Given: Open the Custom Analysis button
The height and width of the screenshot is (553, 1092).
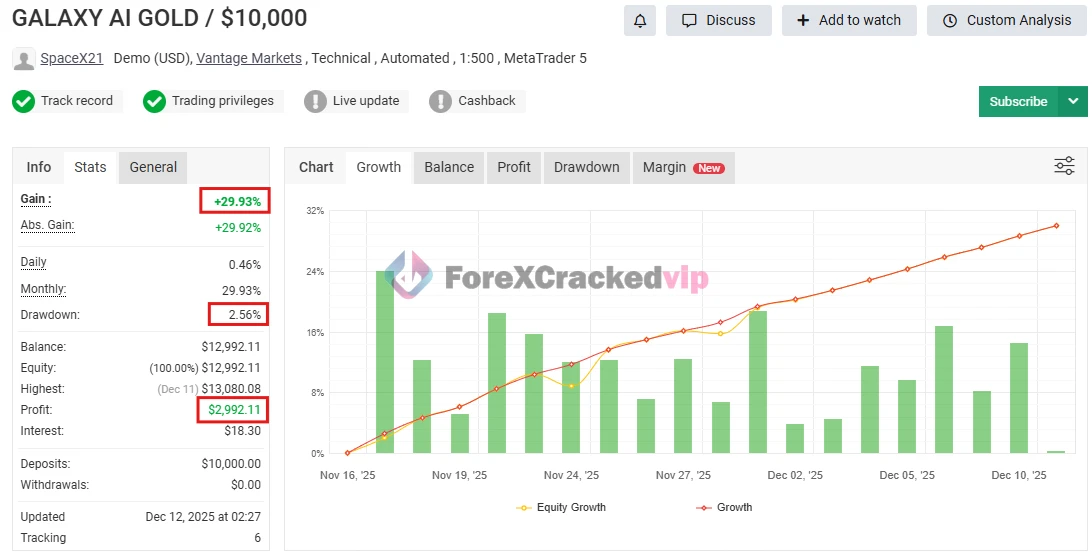Looking at the screenshot, I should coord(1006,20).
